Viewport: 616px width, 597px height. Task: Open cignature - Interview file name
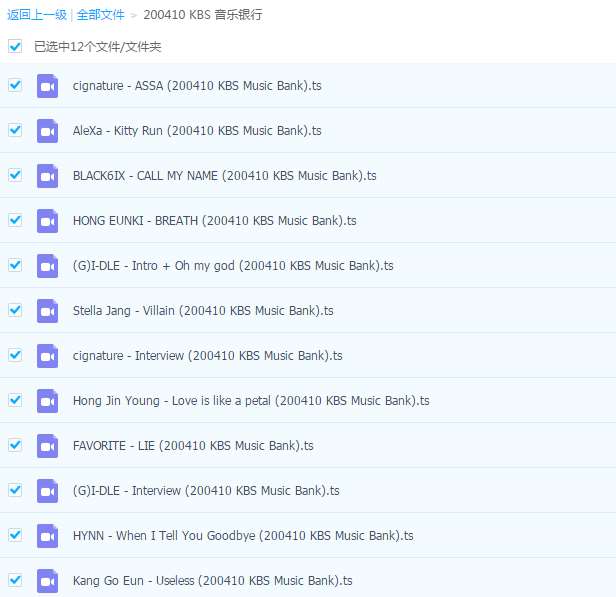(x=207, y=356)
